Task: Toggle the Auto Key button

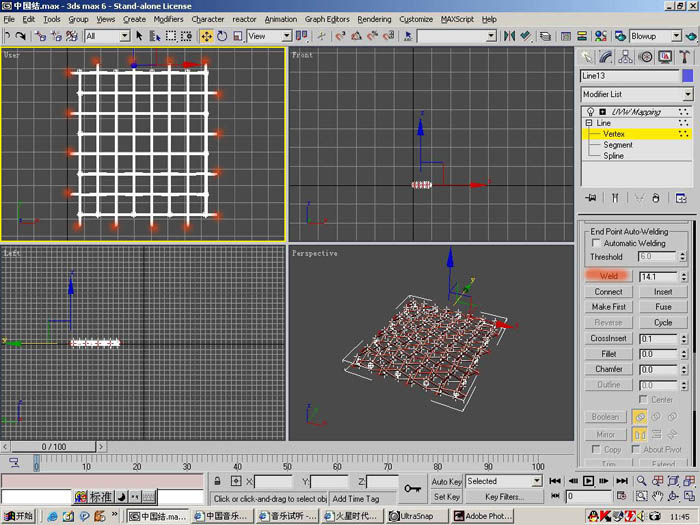Action: pyautogui.click(x=446, y=481)
